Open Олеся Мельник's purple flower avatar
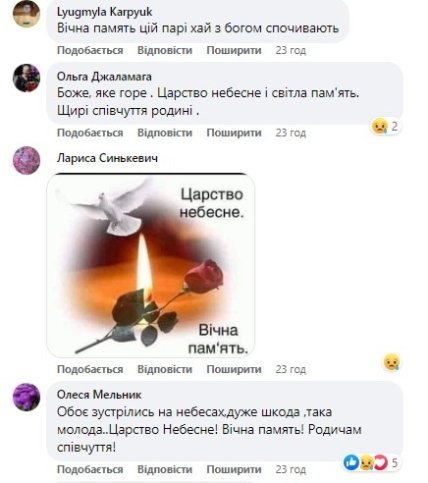Screen dimensions: 428x483 [26, 397]
